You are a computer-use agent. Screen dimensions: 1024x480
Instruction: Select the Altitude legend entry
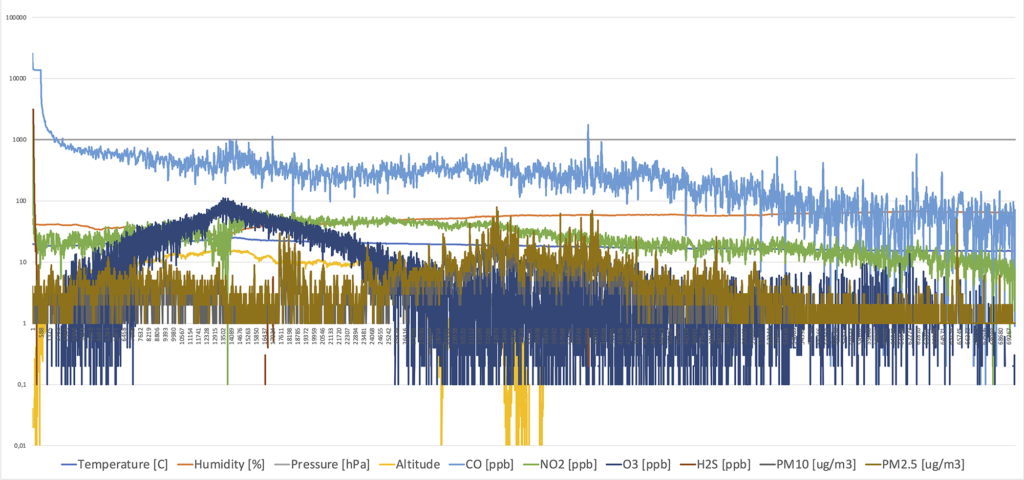(418, 464)
